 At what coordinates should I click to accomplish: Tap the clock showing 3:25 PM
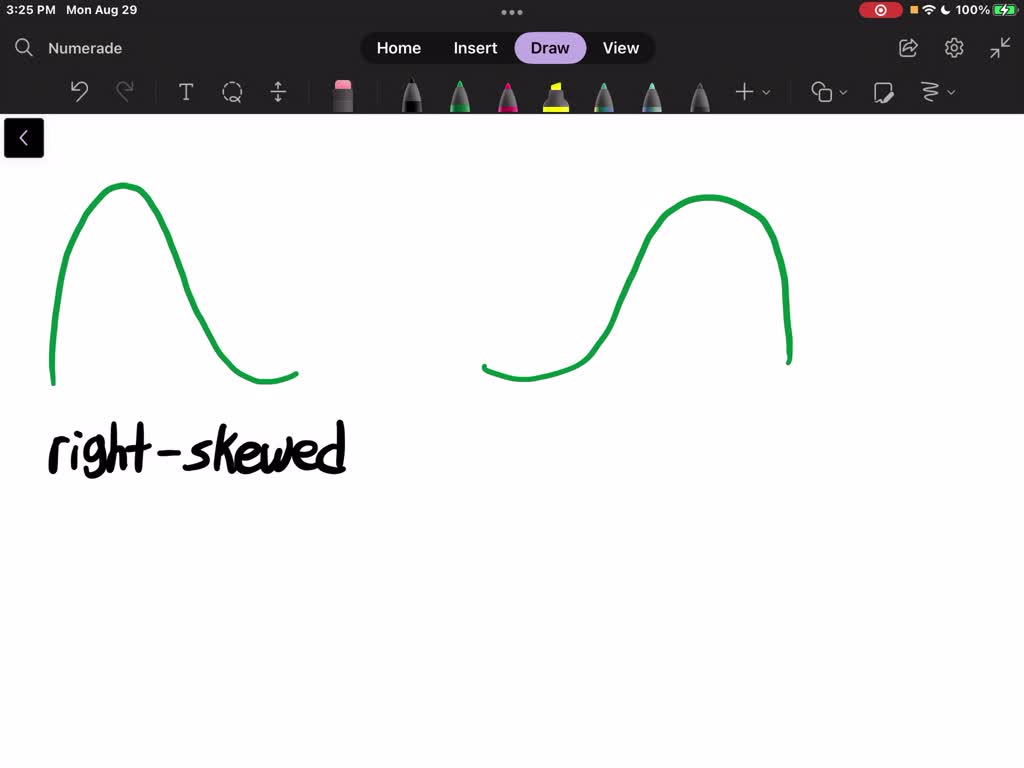click(x=31, y=10)
